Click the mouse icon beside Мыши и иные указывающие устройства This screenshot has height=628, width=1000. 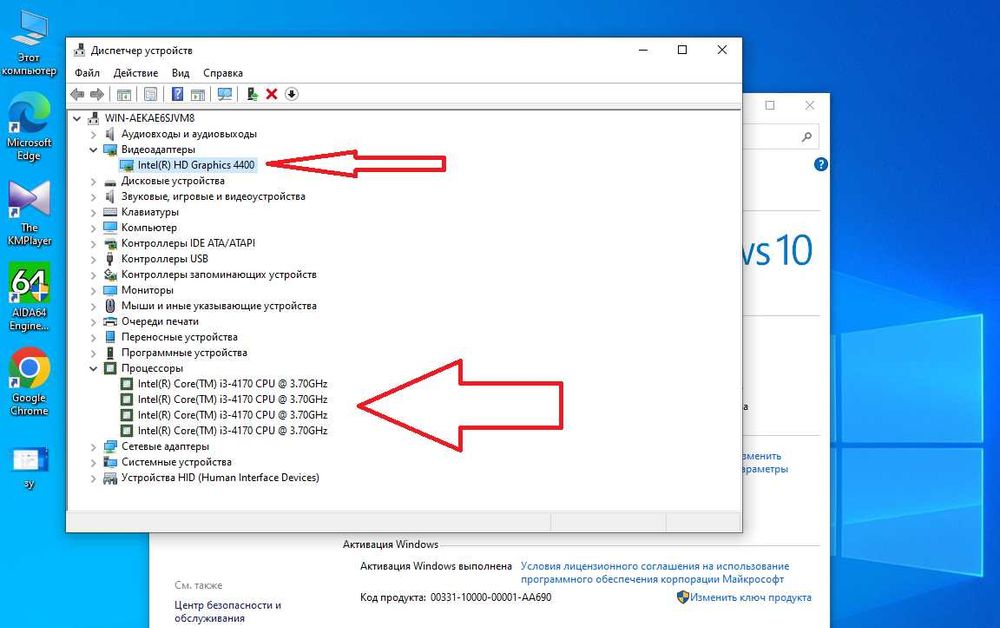tap(110, 306)
